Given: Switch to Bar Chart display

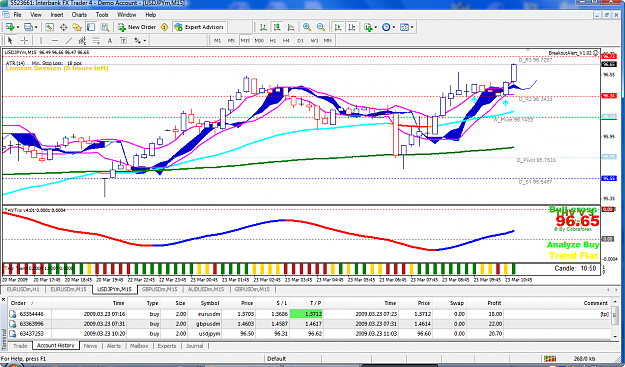Looking at the screenshot, I should pyautogui.click(x=263, y=27).
